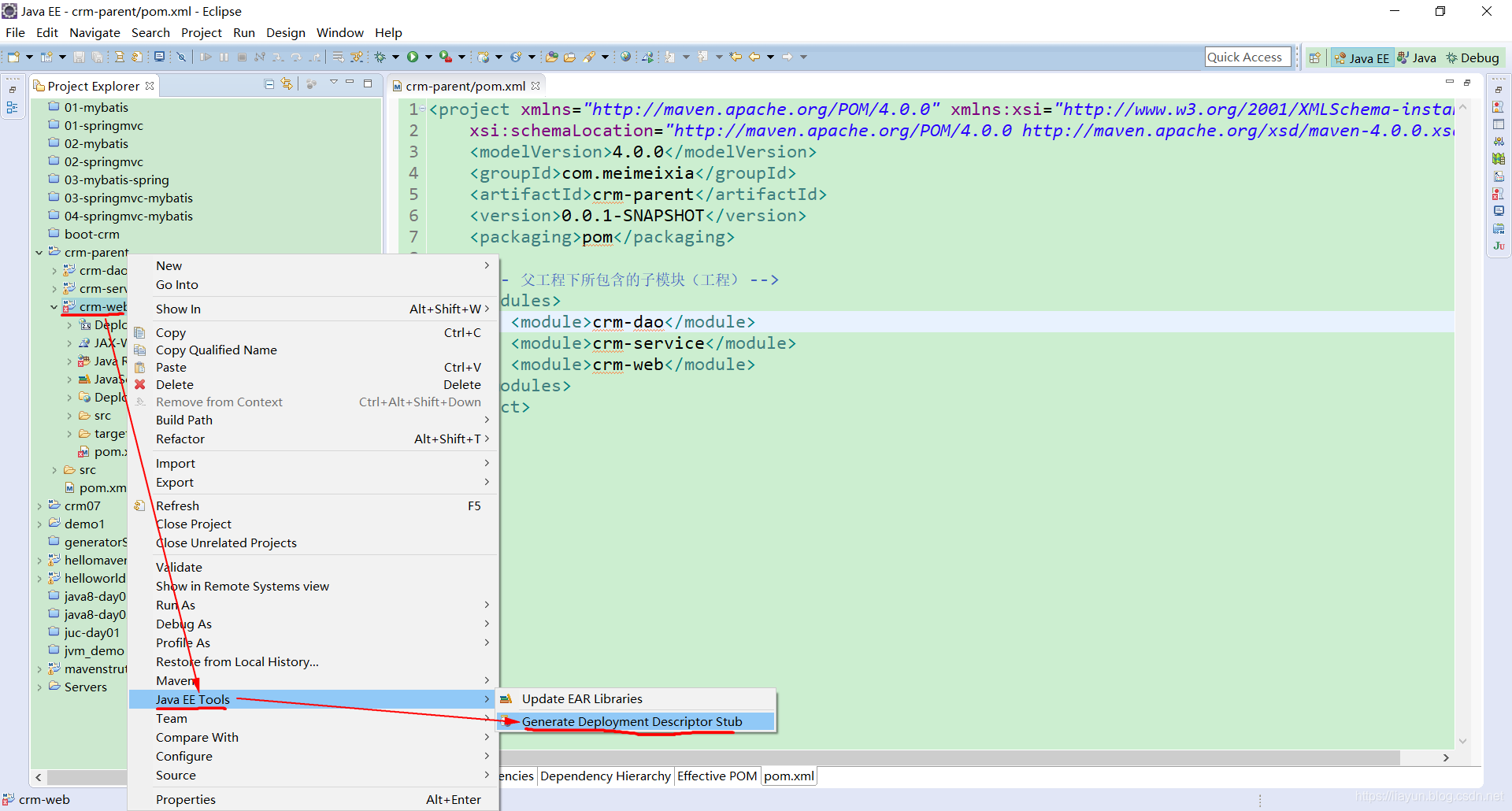Select Generate Deployment Descriptor Stub
Screen dimensions: 1512x811
(636, 721)
